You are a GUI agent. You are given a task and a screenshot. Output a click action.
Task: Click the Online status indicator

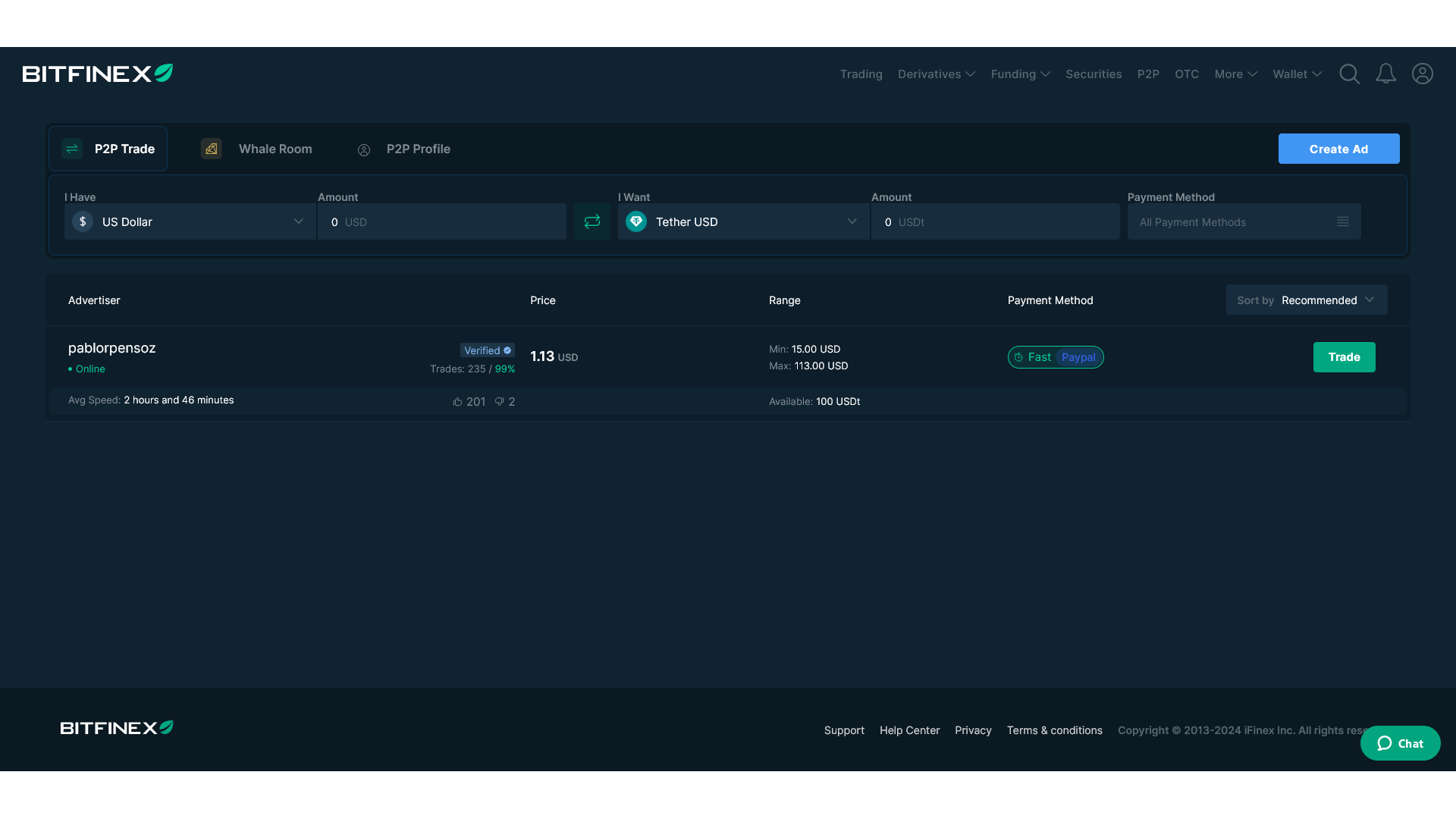coord(86,369)
